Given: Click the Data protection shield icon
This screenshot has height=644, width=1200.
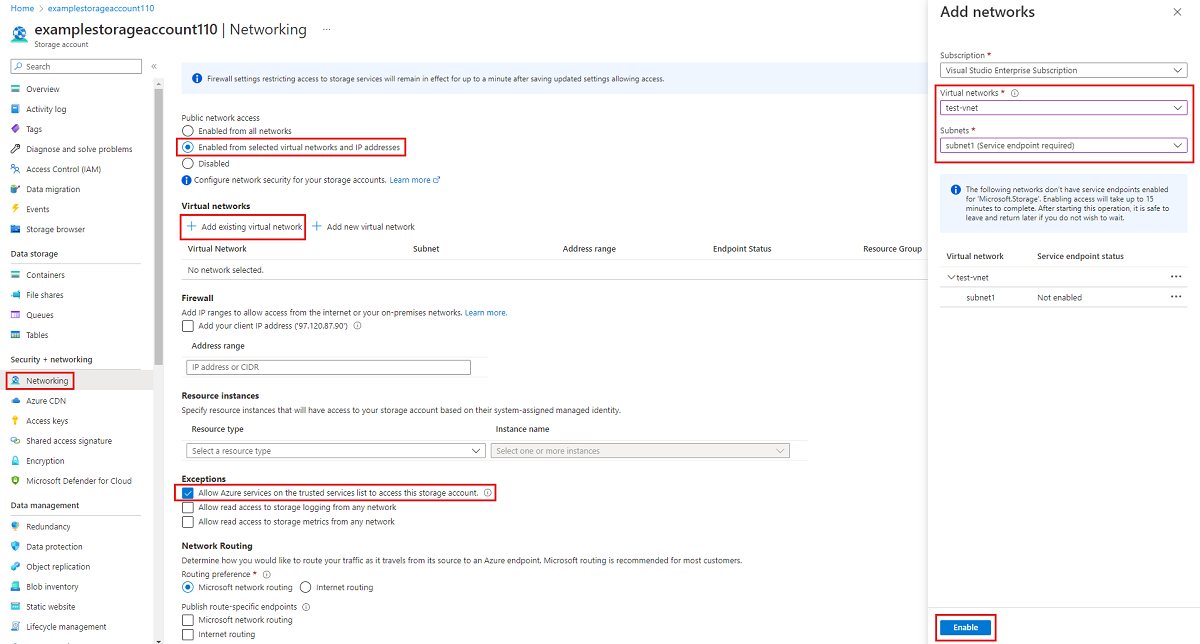Looking at the screenshot, I should (x=15, y=547).
